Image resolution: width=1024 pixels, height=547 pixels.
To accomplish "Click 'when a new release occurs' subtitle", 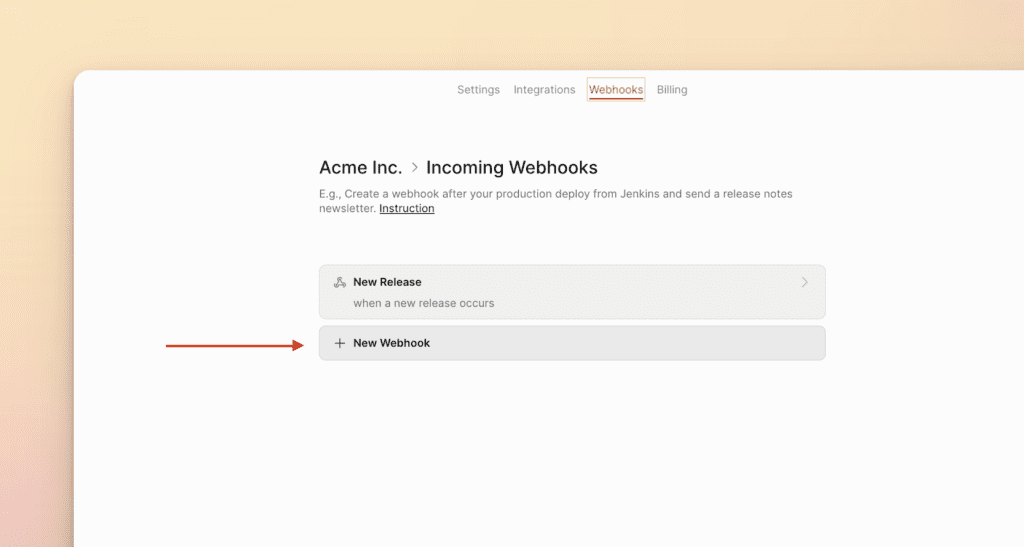I will pyautogui.click(x=423, y=303).
